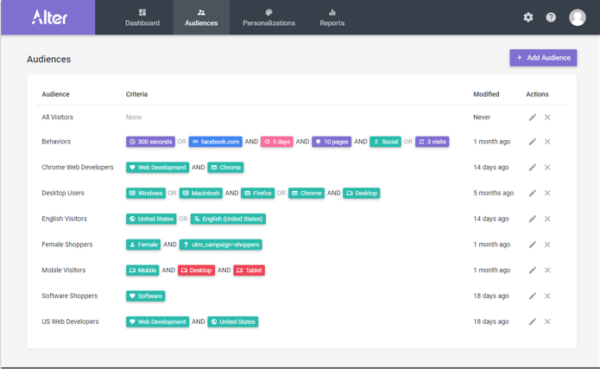Delete the All Visitors audience
The width and height of the screenshot is (600, 369).
(547, 117)
